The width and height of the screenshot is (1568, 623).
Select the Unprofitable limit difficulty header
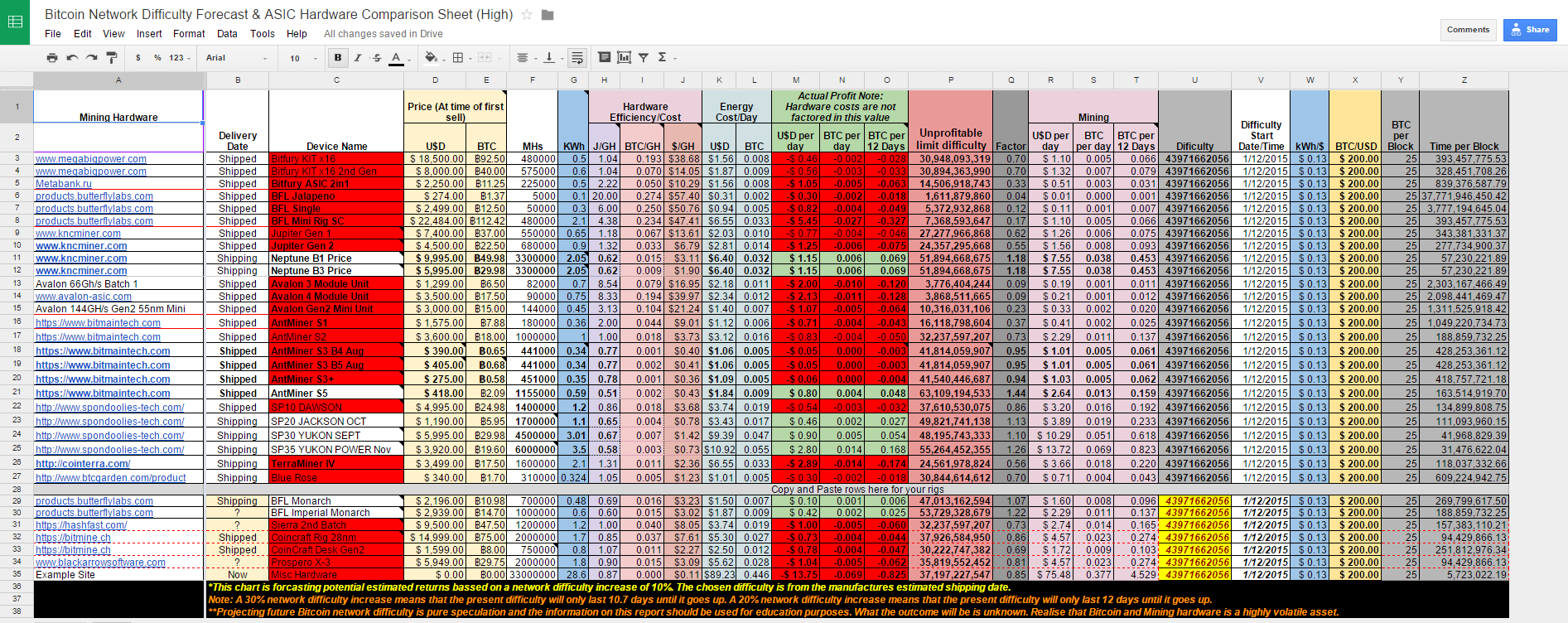(x=950, y=138)
